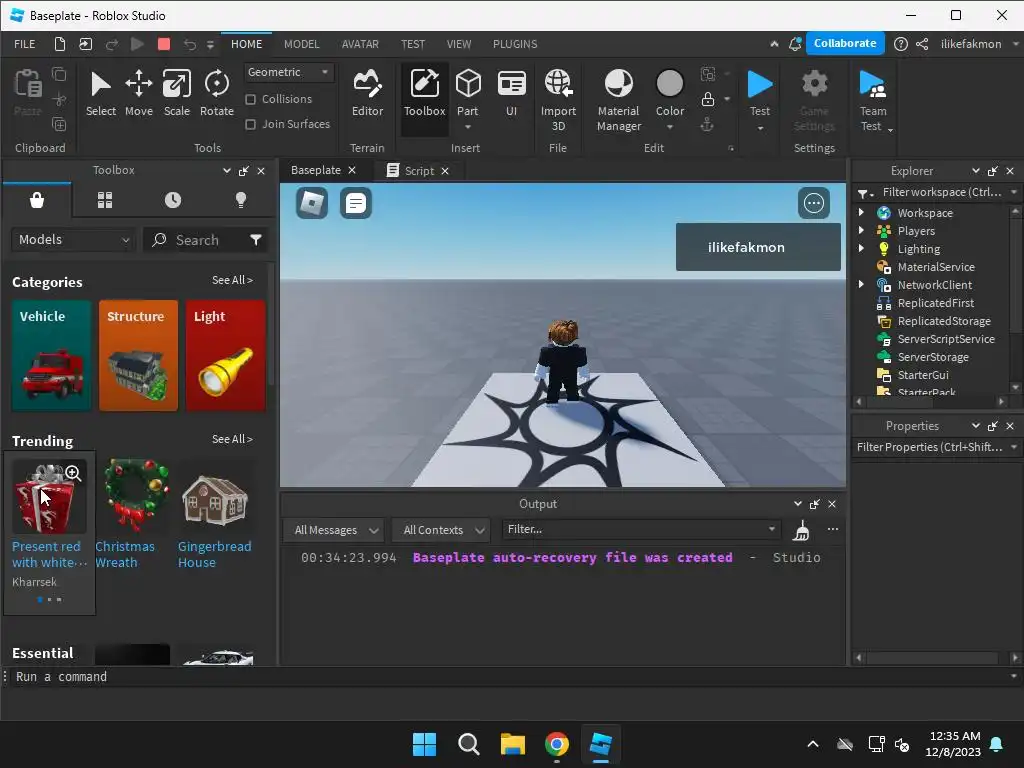Open the Vehicle category card

52,355
